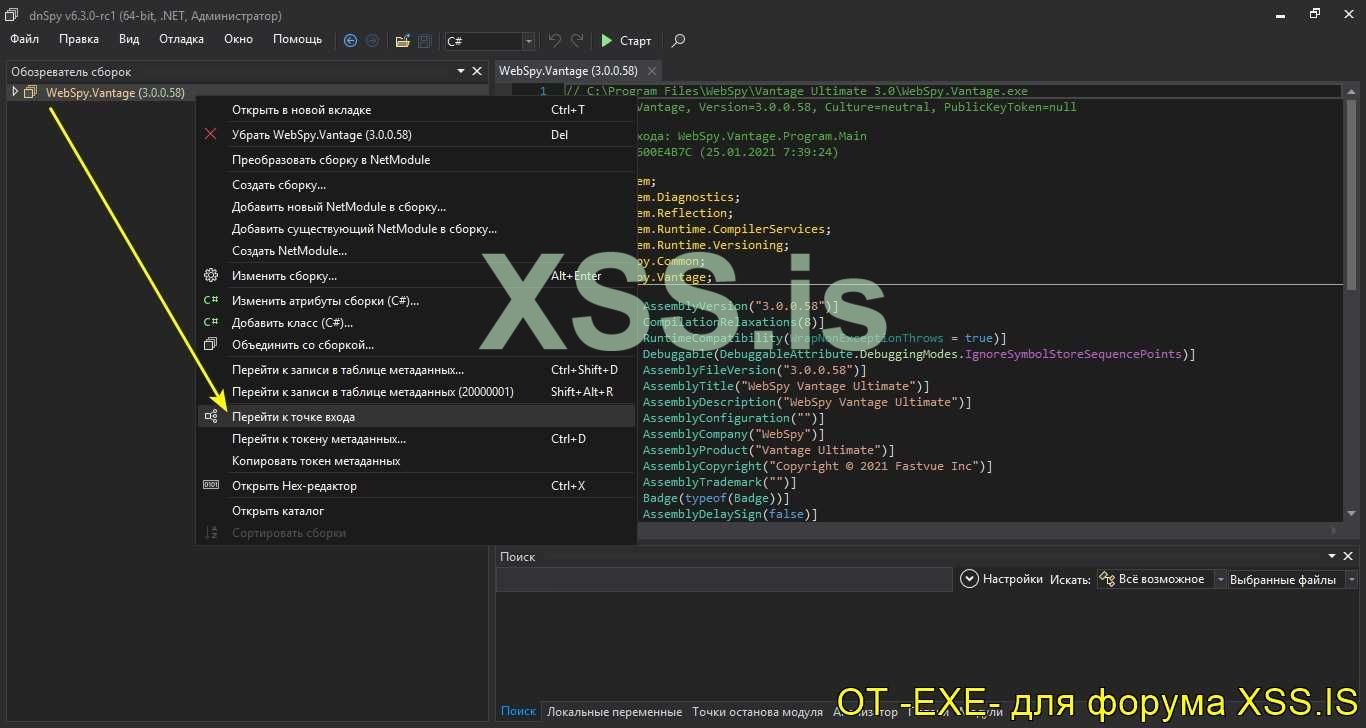The width and height of the screenshot is (1366, 728).
Task: Open the Поиск panel options arrow
Action: [x=1332, y=557]
